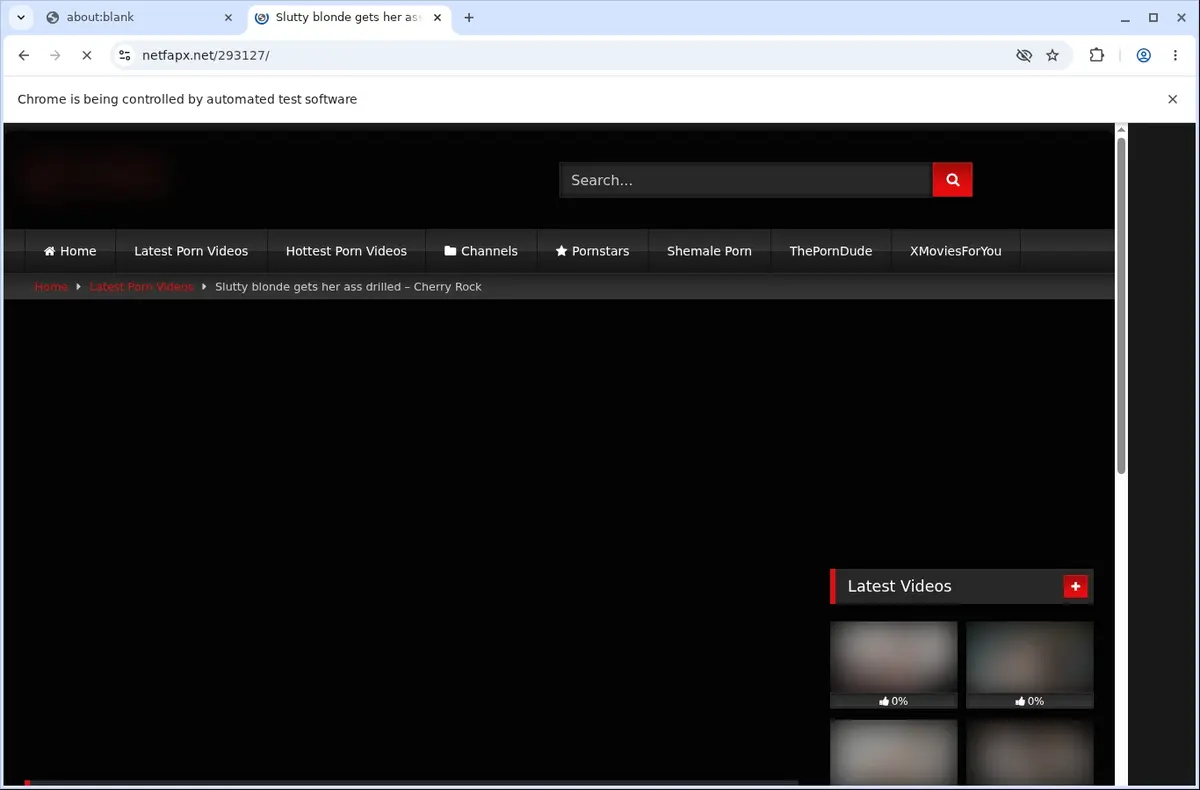Screen dimensions: 1200x790
Task: Bookmark this page with the star
Action: click(1052, 55)
